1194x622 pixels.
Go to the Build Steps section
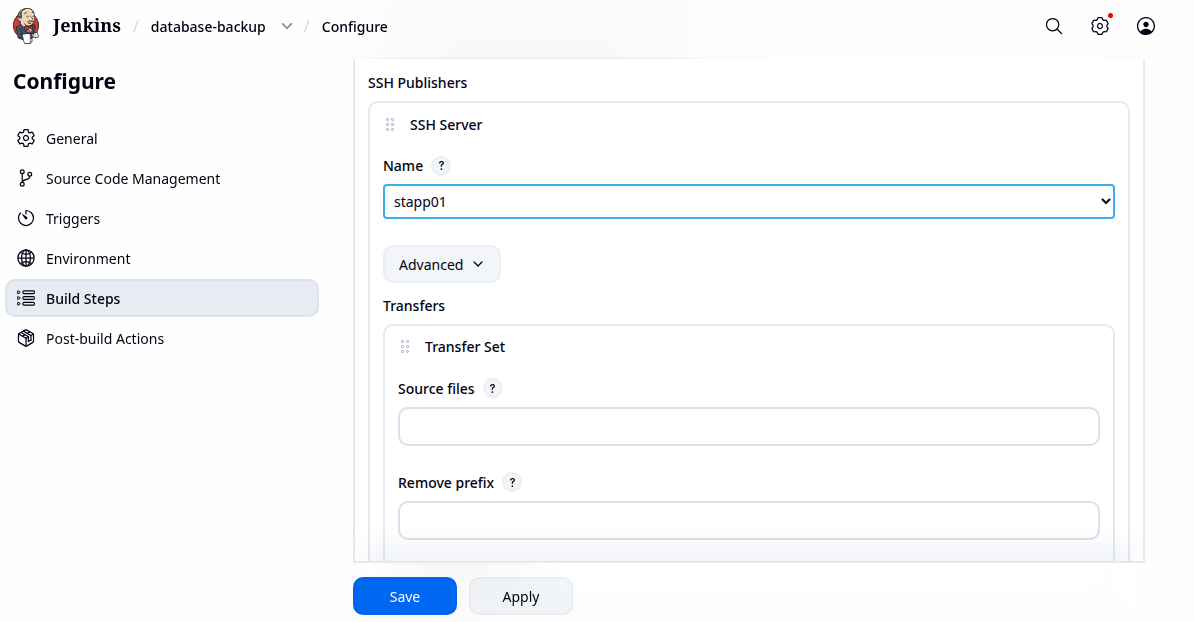click(161, 298)
